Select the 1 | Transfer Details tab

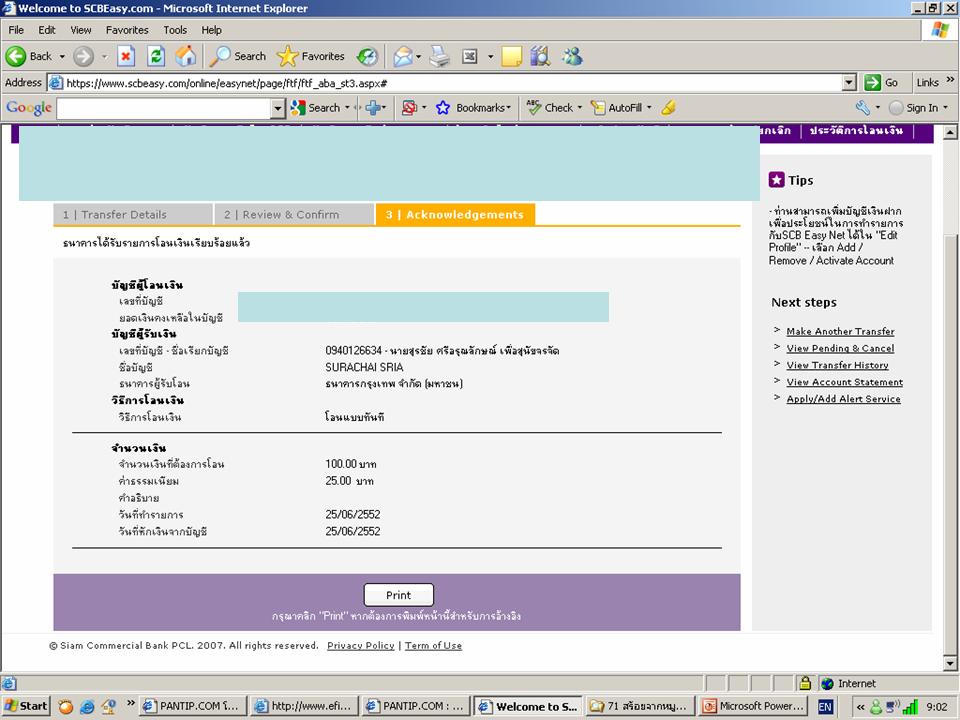pyautogui.click(x=133, y=215)
